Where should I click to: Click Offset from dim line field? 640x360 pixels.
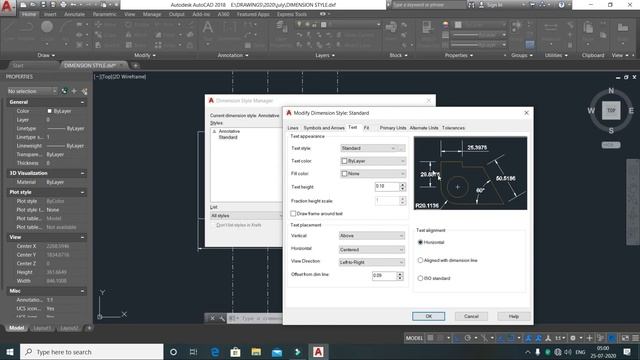pyautogui.click(x=384, y=276)
